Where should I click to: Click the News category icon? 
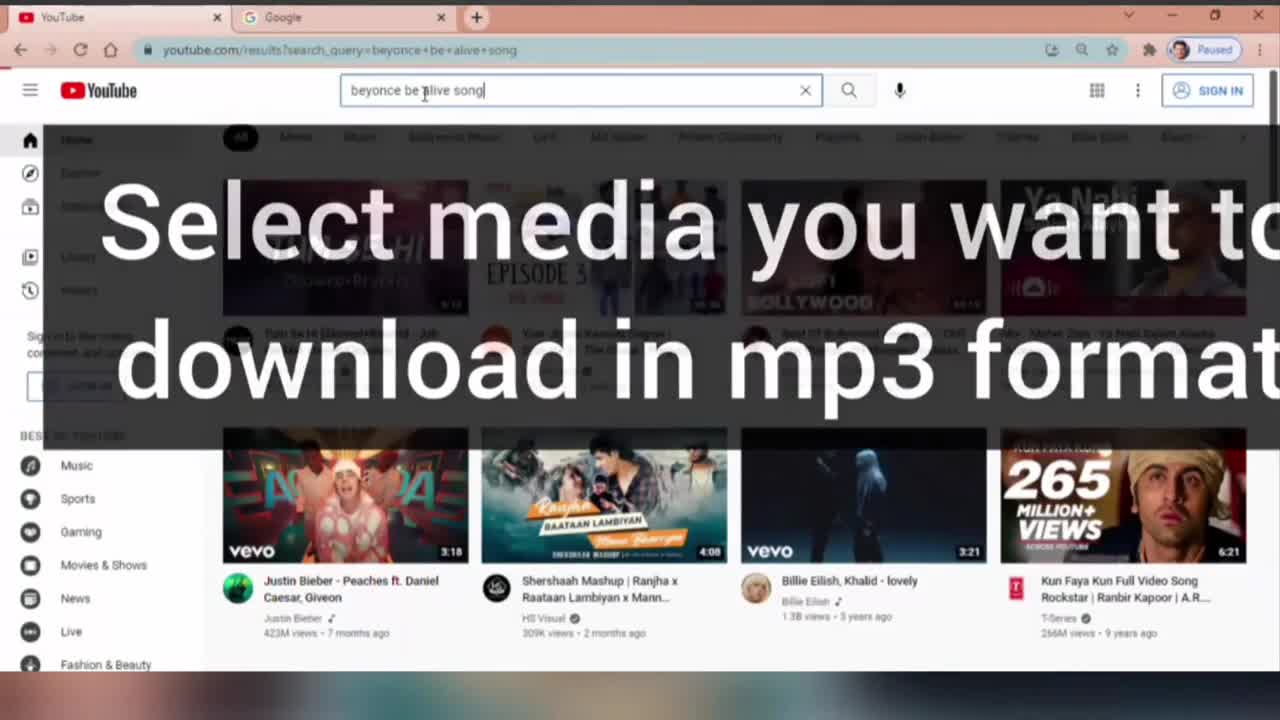click(x=31, y=598)
